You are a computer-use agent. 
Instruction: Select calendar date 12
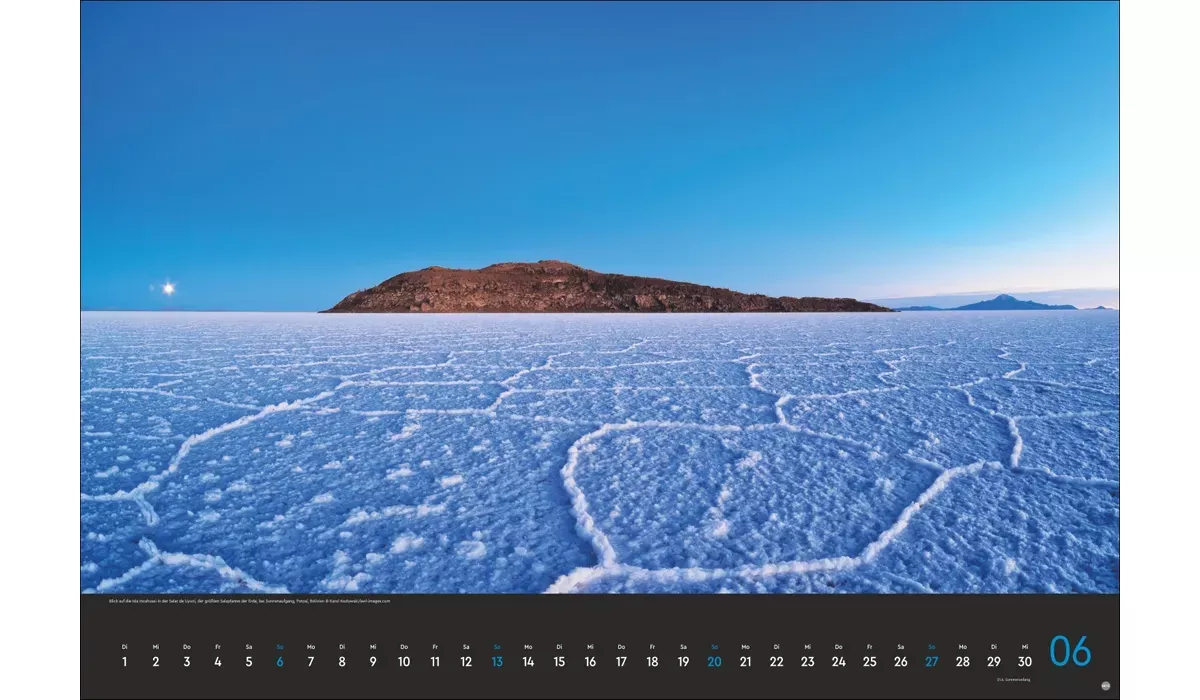[466, 662]
